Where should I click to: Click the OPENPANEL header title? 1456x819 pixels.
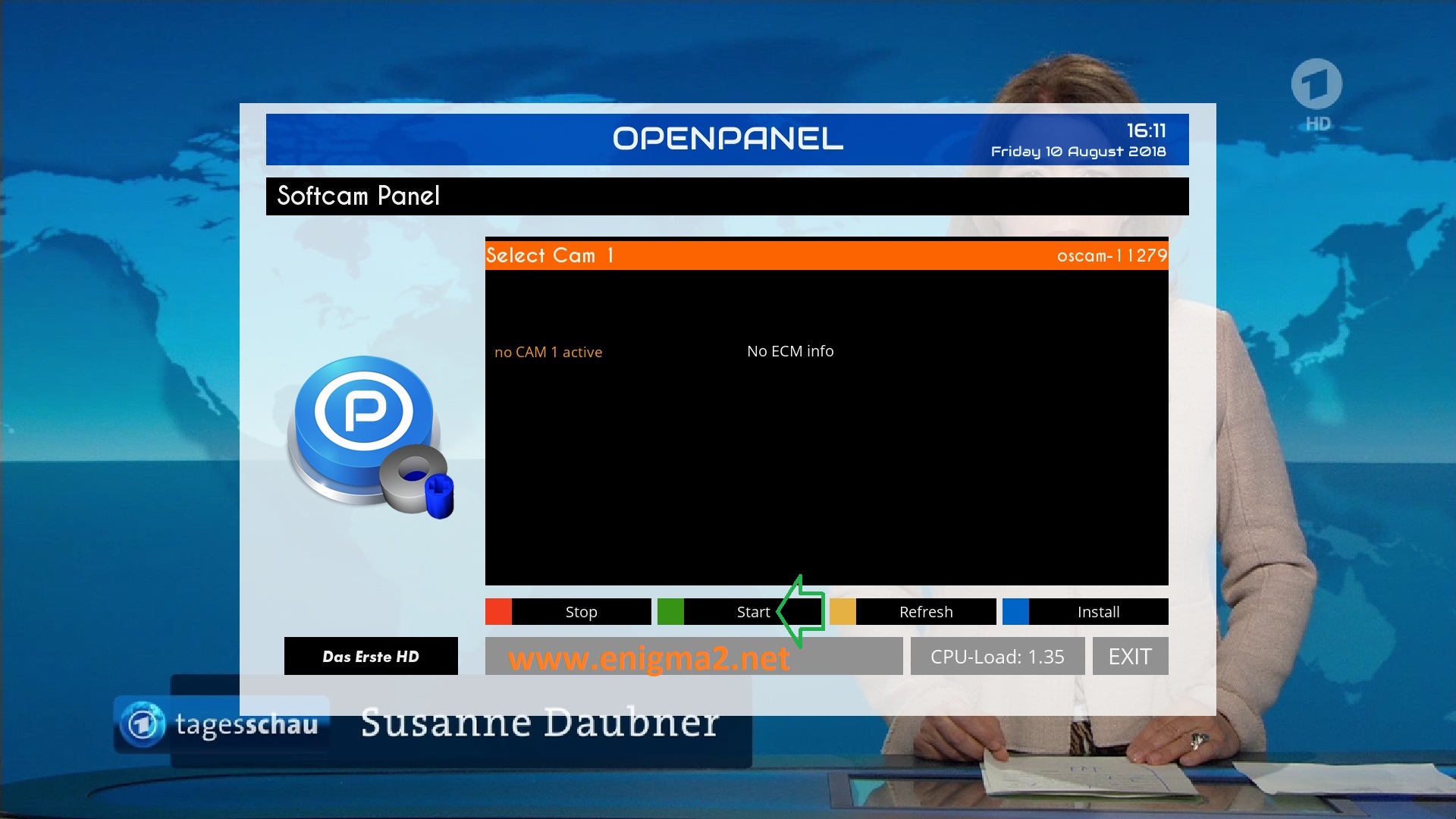[x=727, y=139]
